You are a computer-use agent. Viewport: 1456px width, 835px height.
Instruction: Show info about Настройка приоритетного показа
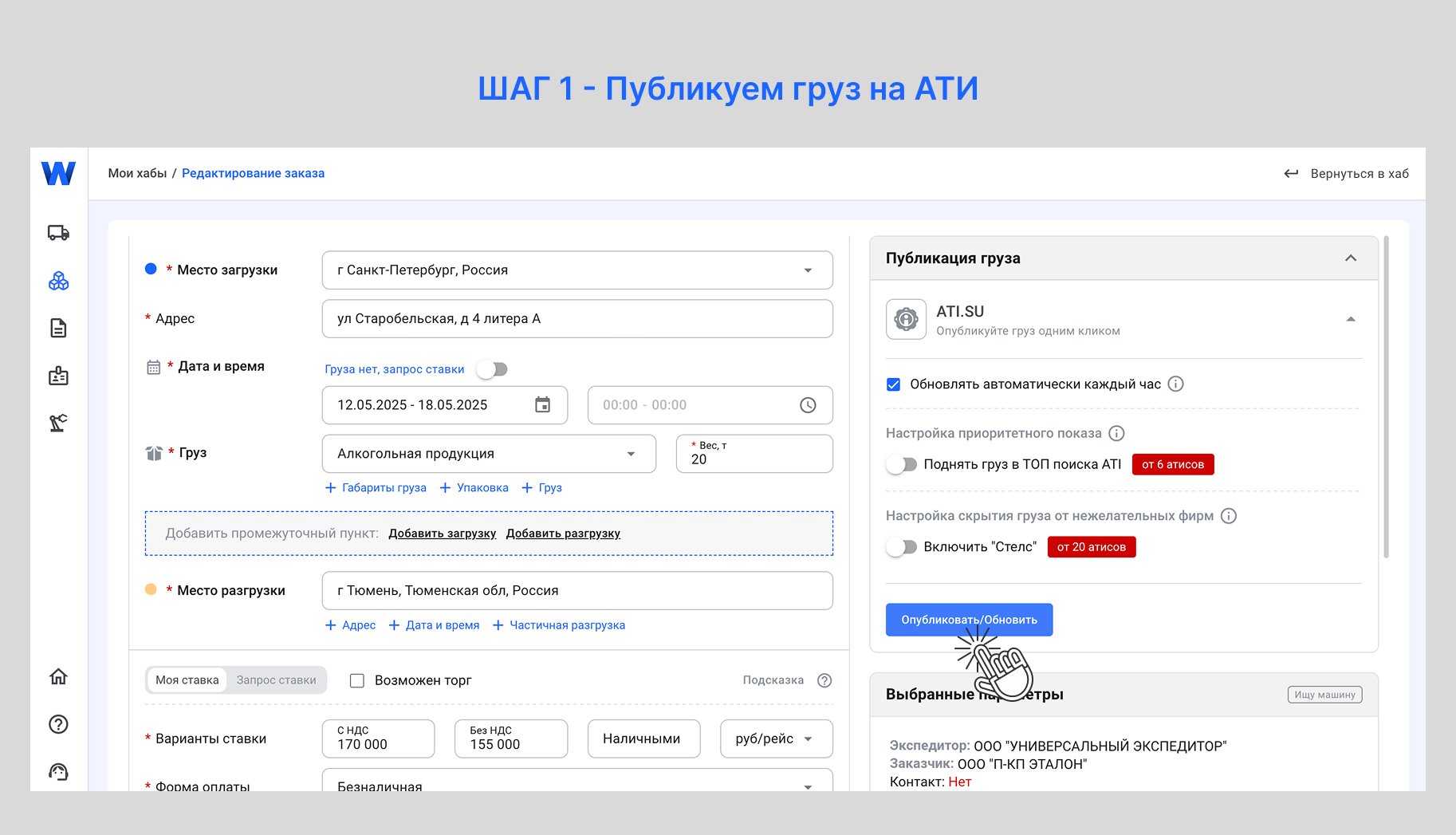click(x=1116, y=433)
